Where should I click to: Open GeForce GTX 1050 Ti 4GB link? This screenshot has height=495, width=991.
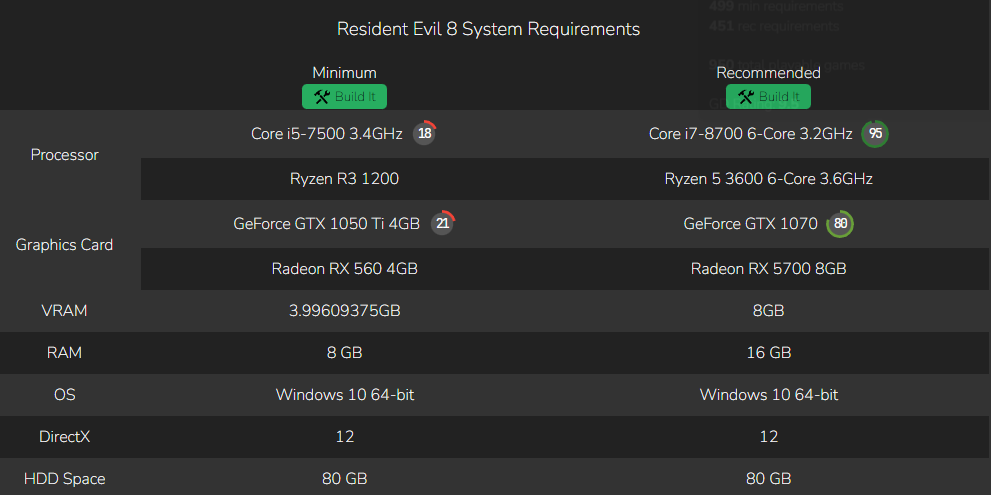click(x=327, y=224)
